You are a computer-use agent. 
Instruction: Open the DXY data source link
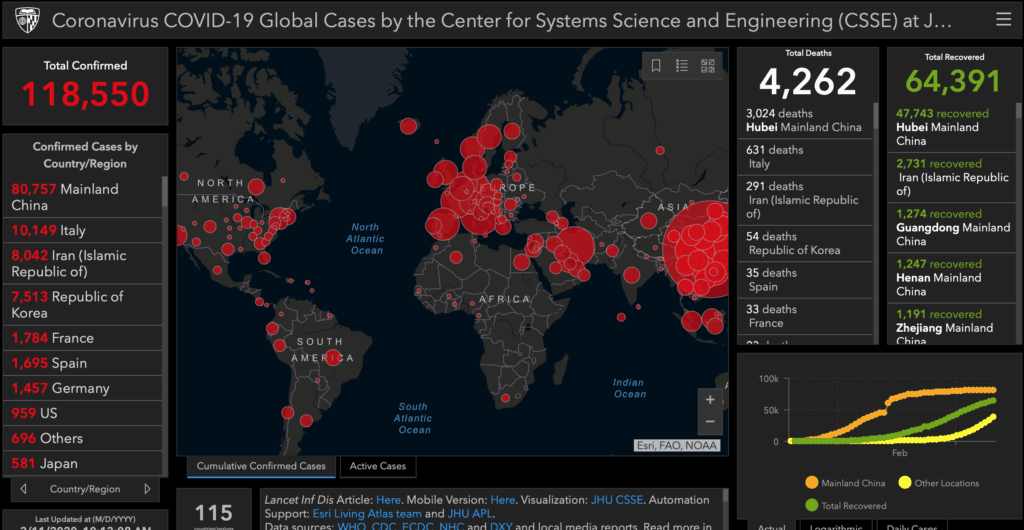point(499,526)
